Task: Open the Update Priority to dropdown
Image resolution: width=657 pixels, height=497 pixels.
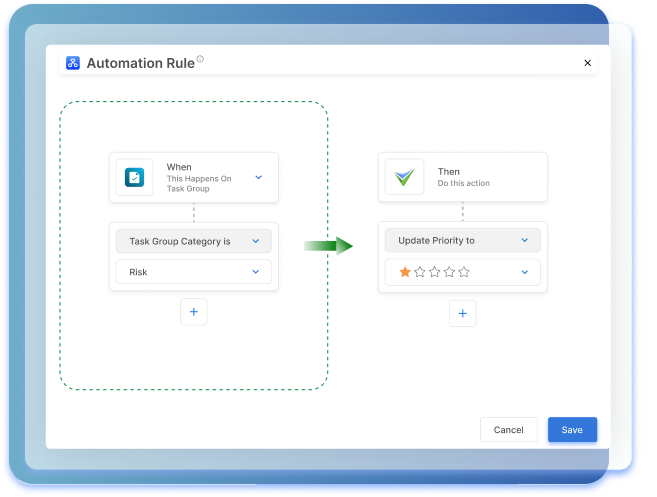Action: coord(462,241)
